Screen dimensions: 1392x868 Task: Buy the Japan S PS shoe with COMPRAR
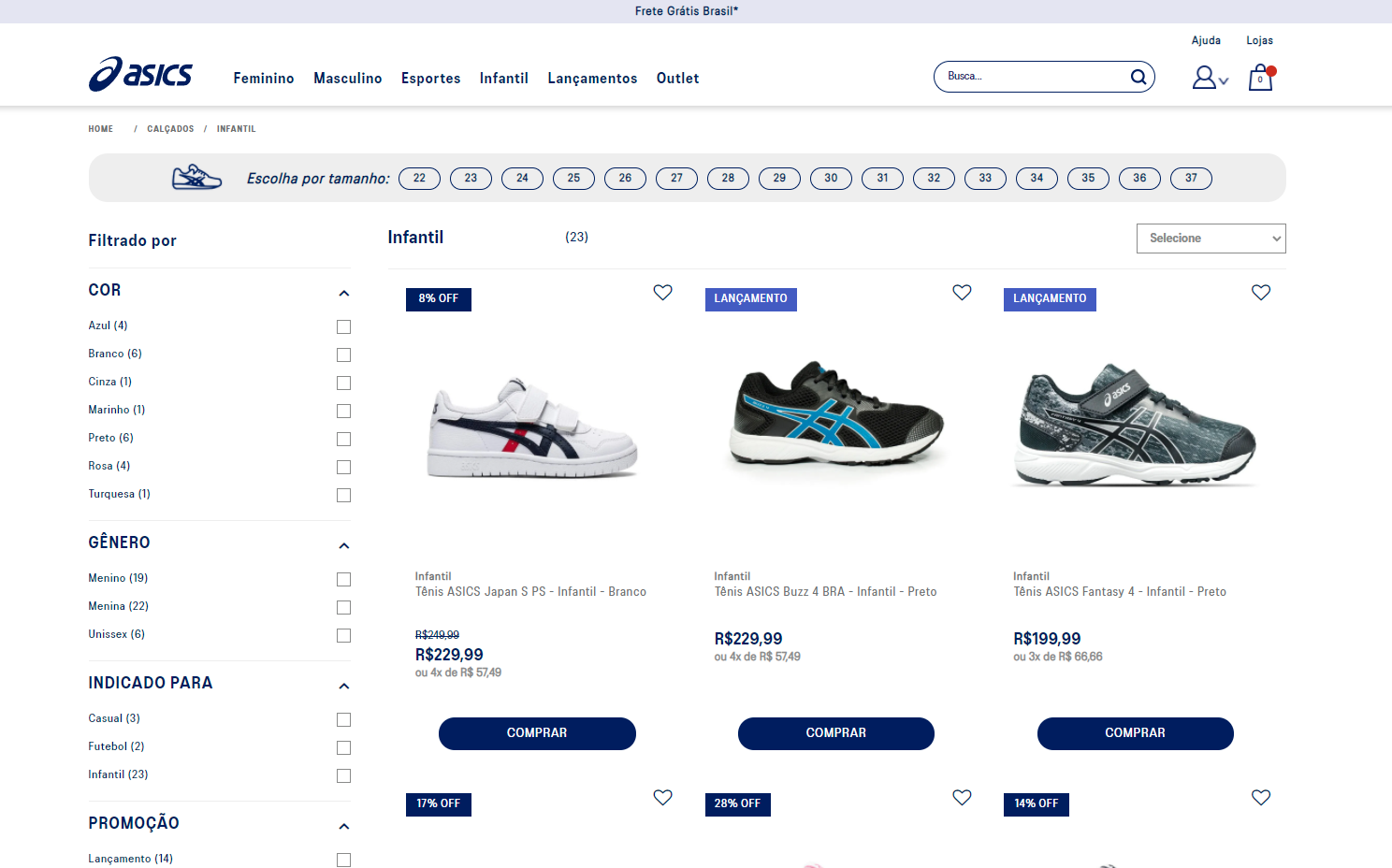537,733
